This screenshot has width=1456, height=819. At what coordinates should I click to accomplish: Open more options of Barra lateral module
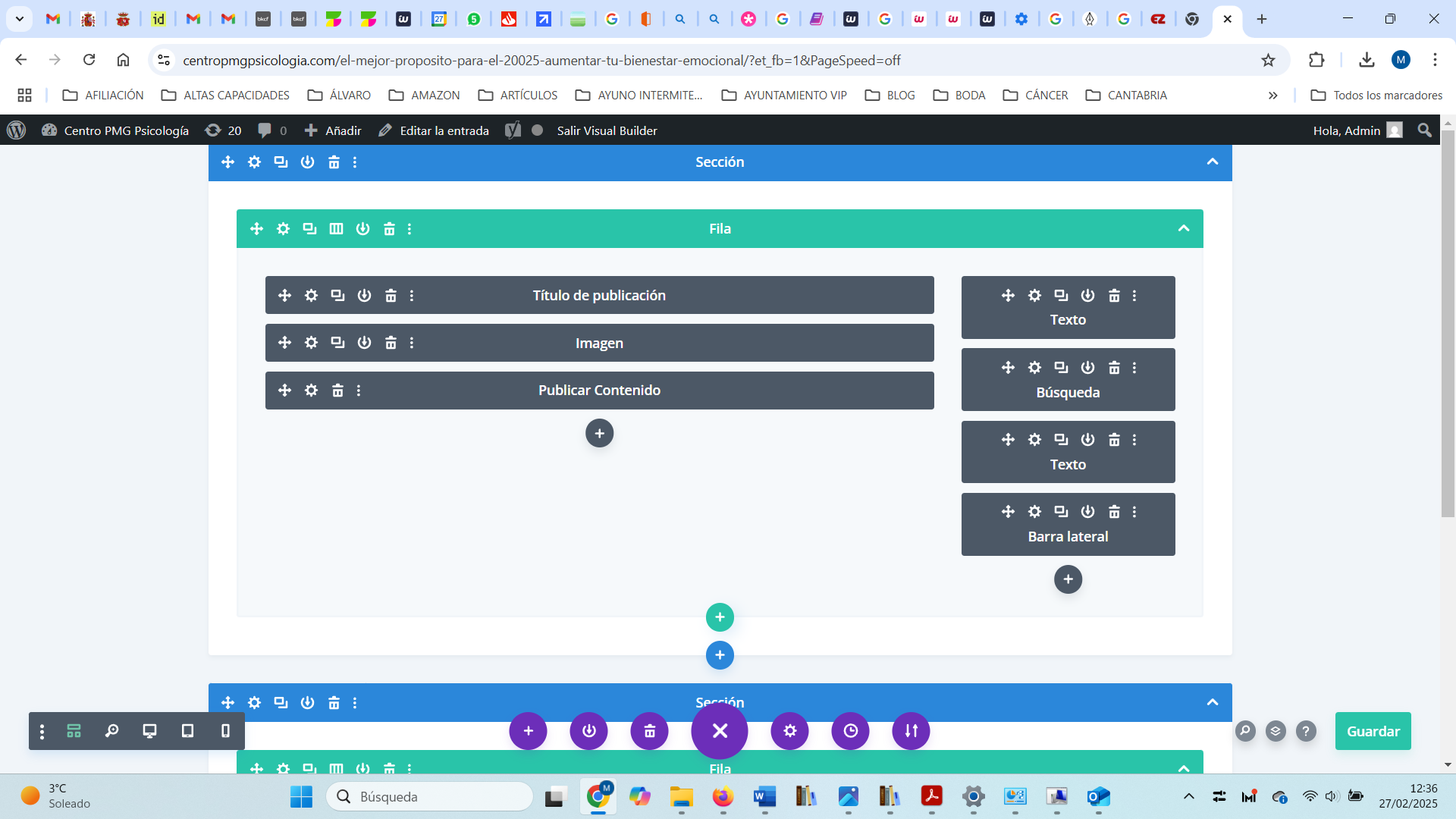(x=1134, y=512)
